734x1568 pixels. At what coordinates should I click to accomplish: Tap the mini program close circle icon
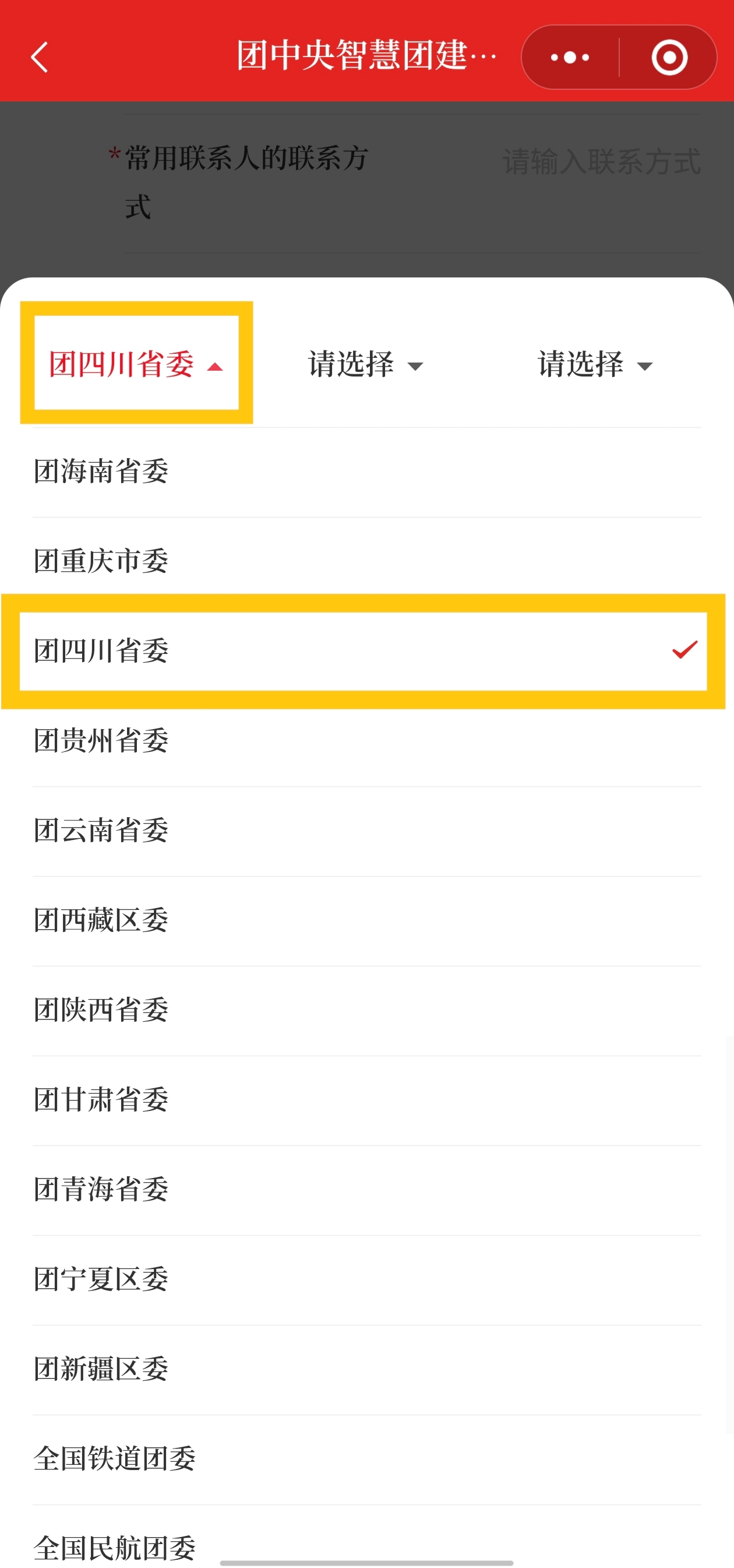tap(669, 57)
